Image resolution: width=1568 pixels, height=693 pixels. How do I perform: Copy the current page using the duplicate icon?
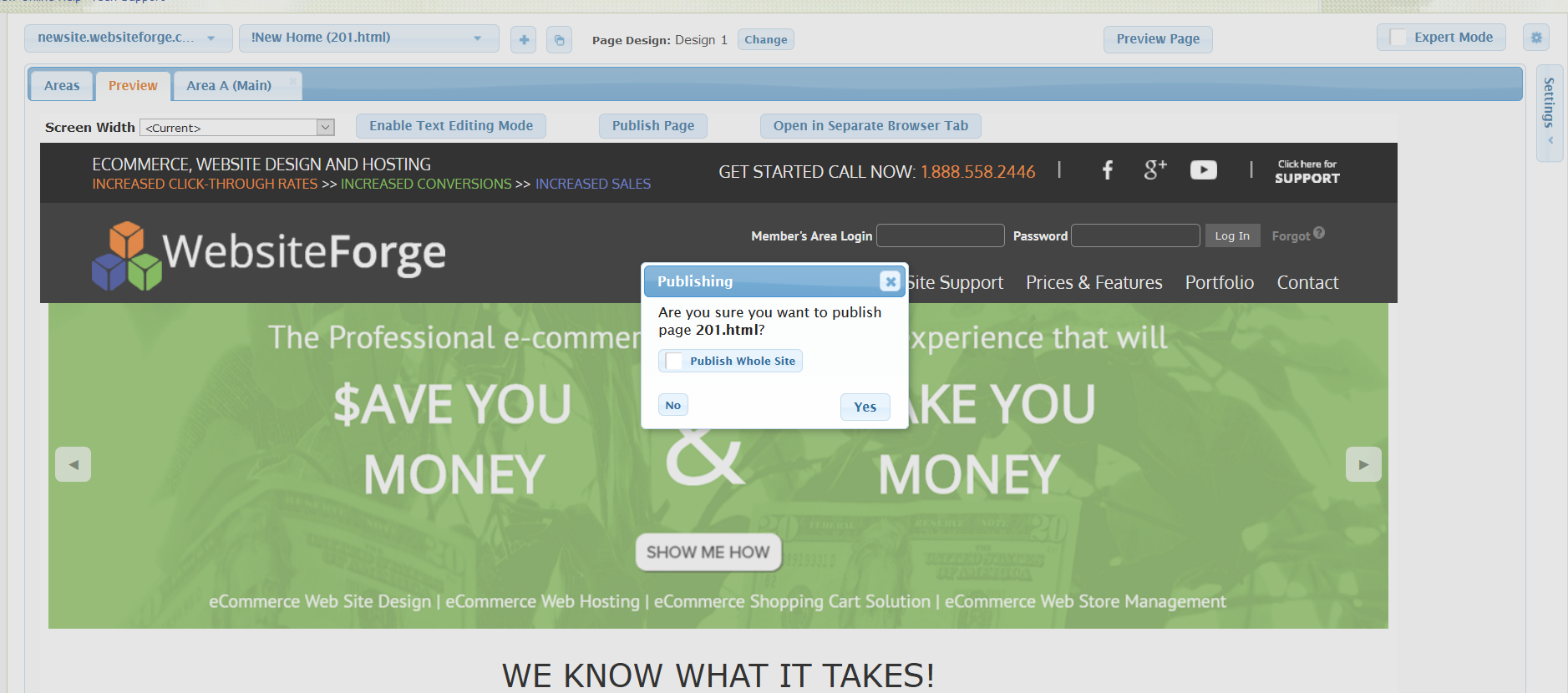click(x=560, y=39)
